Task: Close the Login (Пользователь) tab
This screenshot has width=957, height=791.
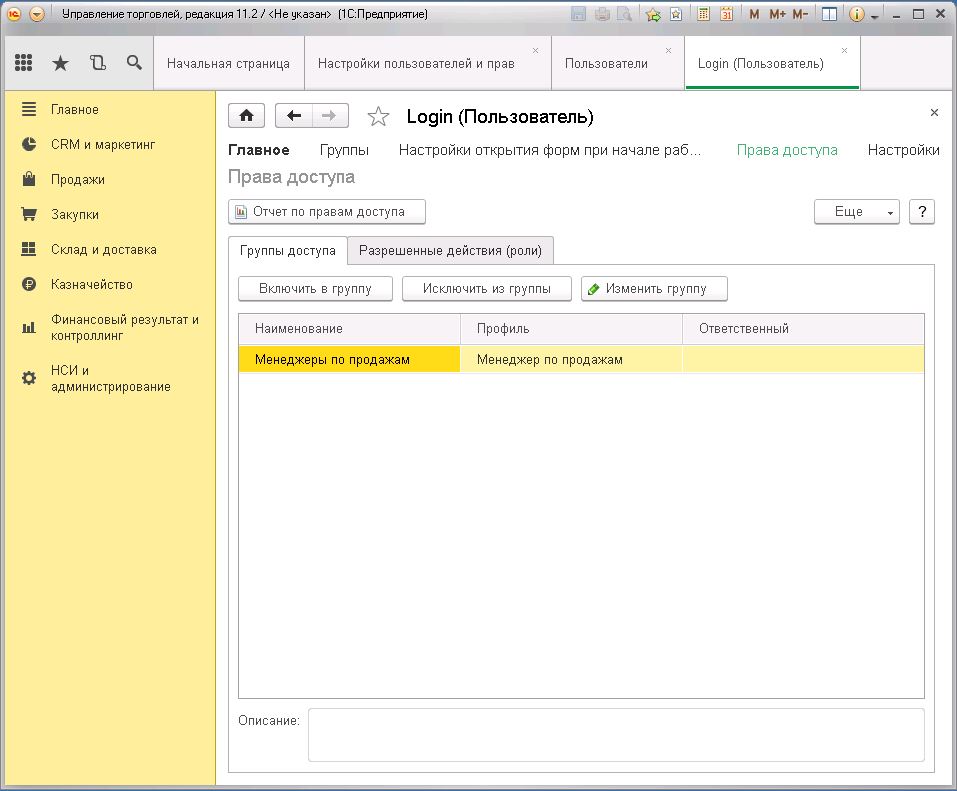Action: coord(844,51)
